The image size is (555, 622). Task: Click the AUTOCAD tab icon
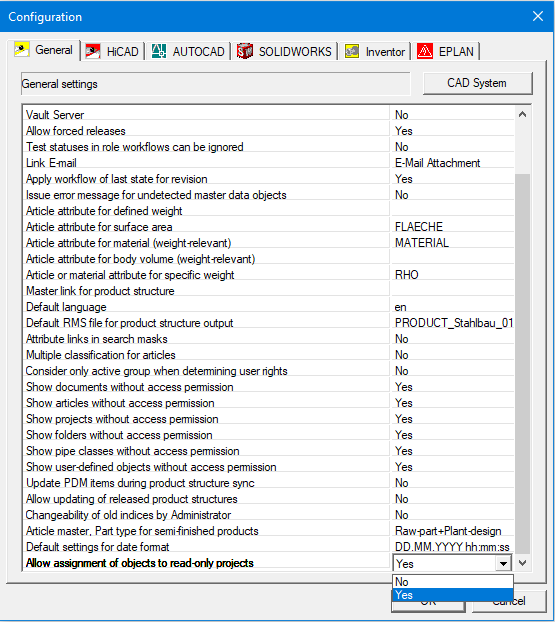pos(159,52)
